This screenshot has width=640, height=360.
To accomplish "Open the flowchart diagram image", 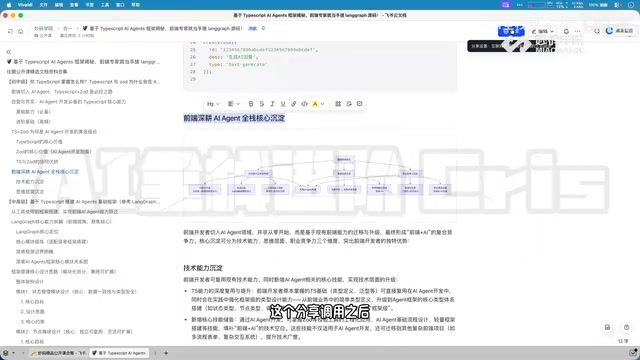I will pos(319,176).
